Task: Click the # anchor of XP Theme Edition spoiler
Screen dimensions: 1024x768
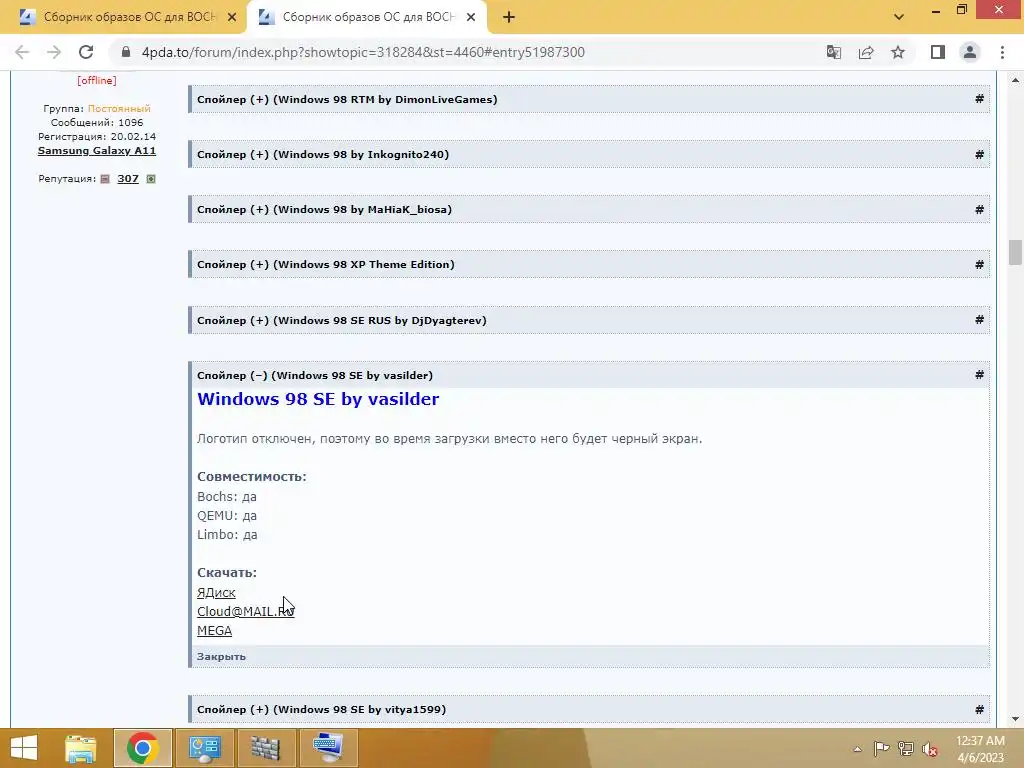Action: 979,264
